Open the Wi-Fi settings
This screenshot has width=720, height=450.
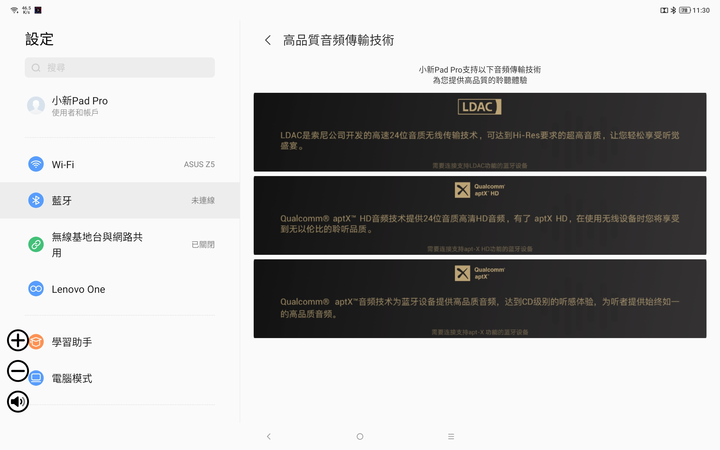click(120, 164)
